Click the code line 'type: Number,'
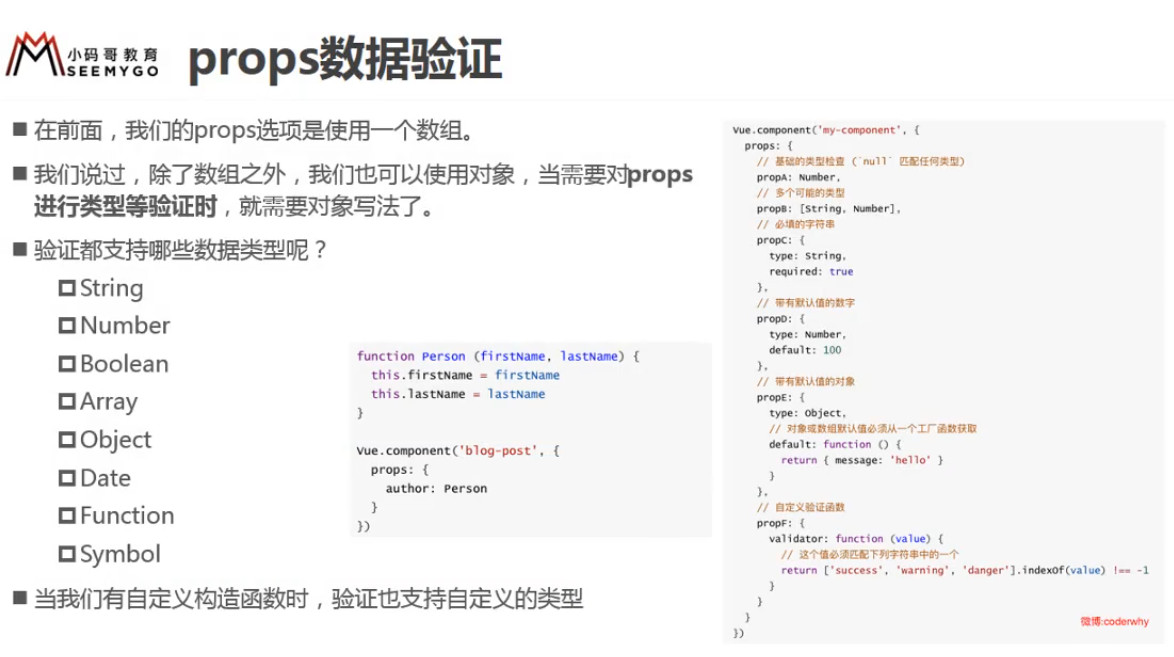Image resolution: width=1174 pixels, height=657 pixels. coord(807,335)
